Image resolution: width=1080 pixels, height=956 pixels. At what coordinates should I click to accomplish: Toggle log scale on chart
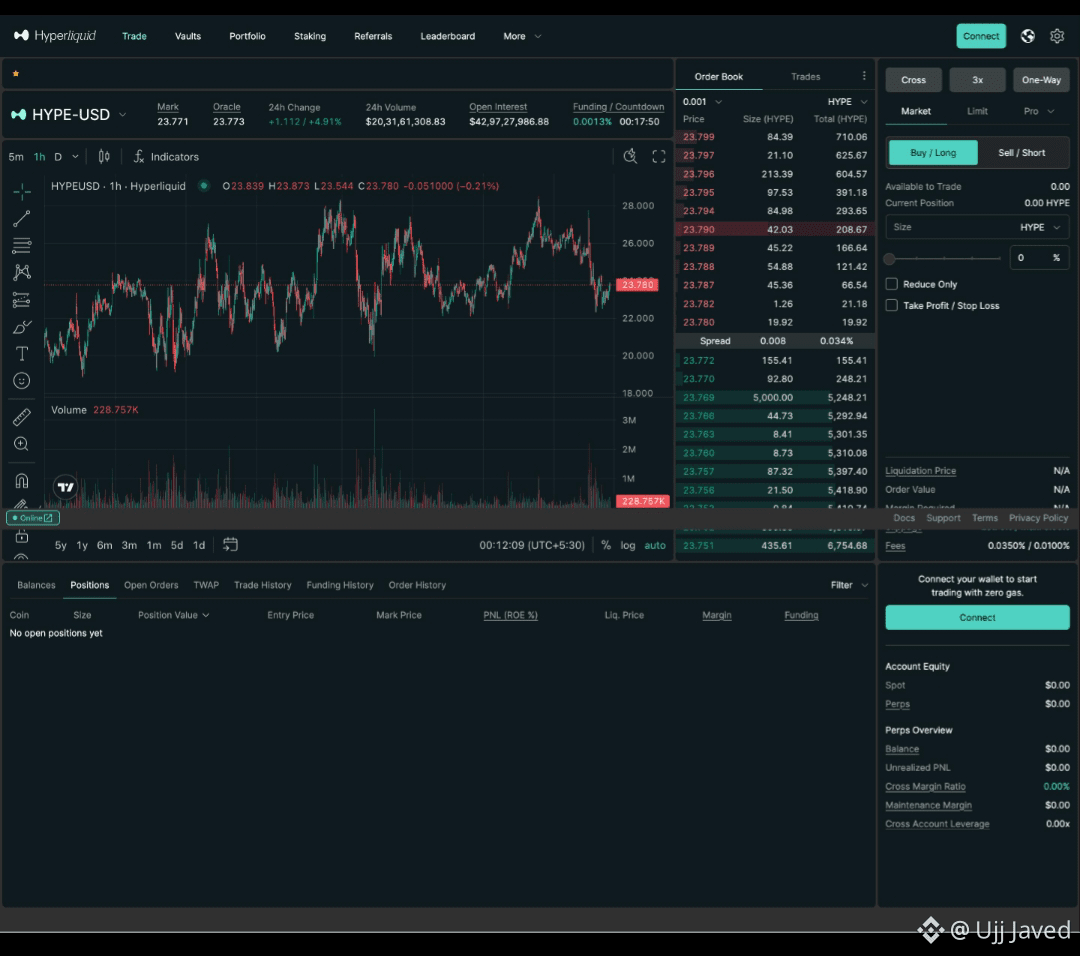click(x=627, y=545)
